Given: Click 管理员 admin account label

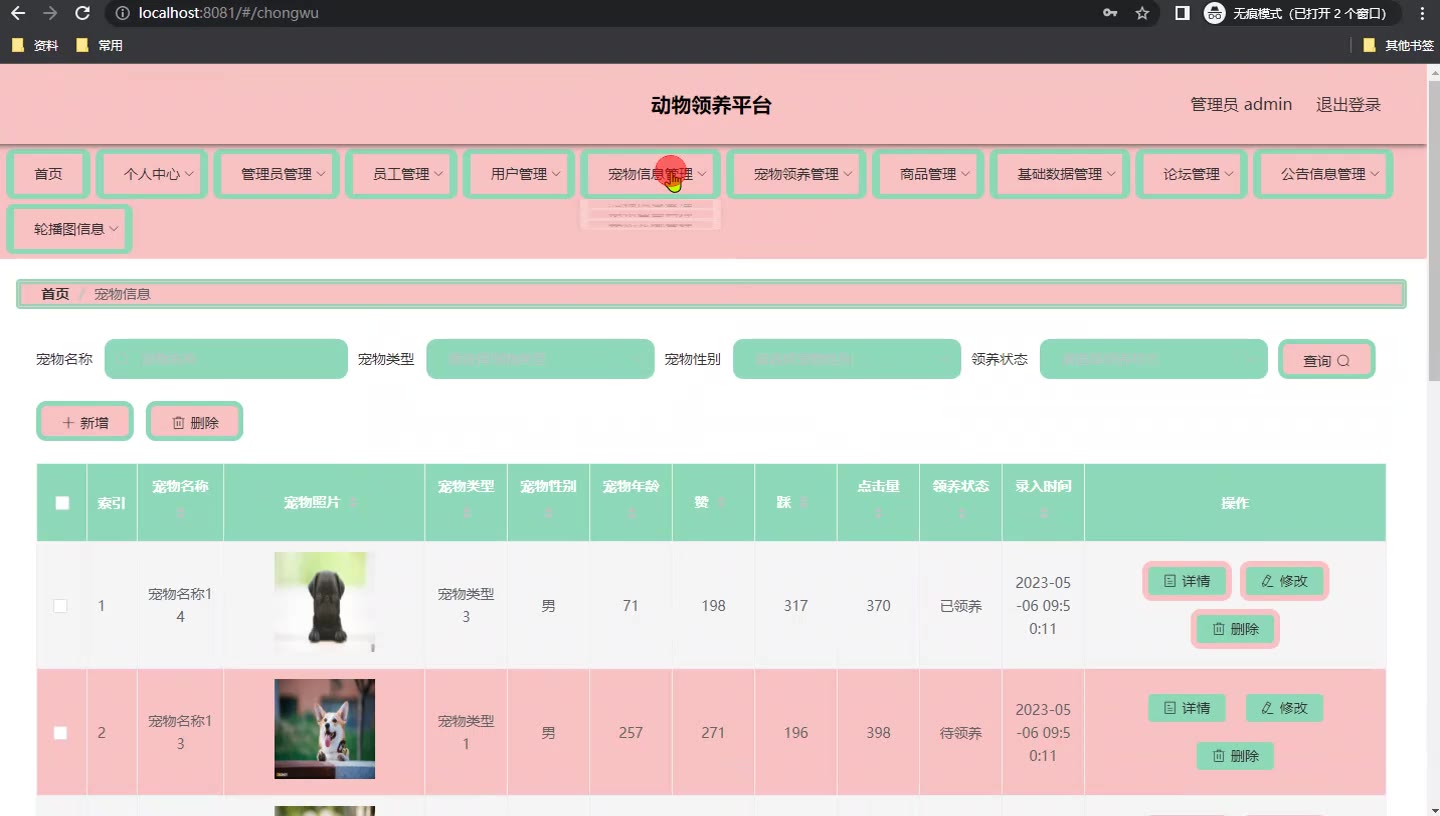Looking at the screenshot, I should pos(1241,104).
